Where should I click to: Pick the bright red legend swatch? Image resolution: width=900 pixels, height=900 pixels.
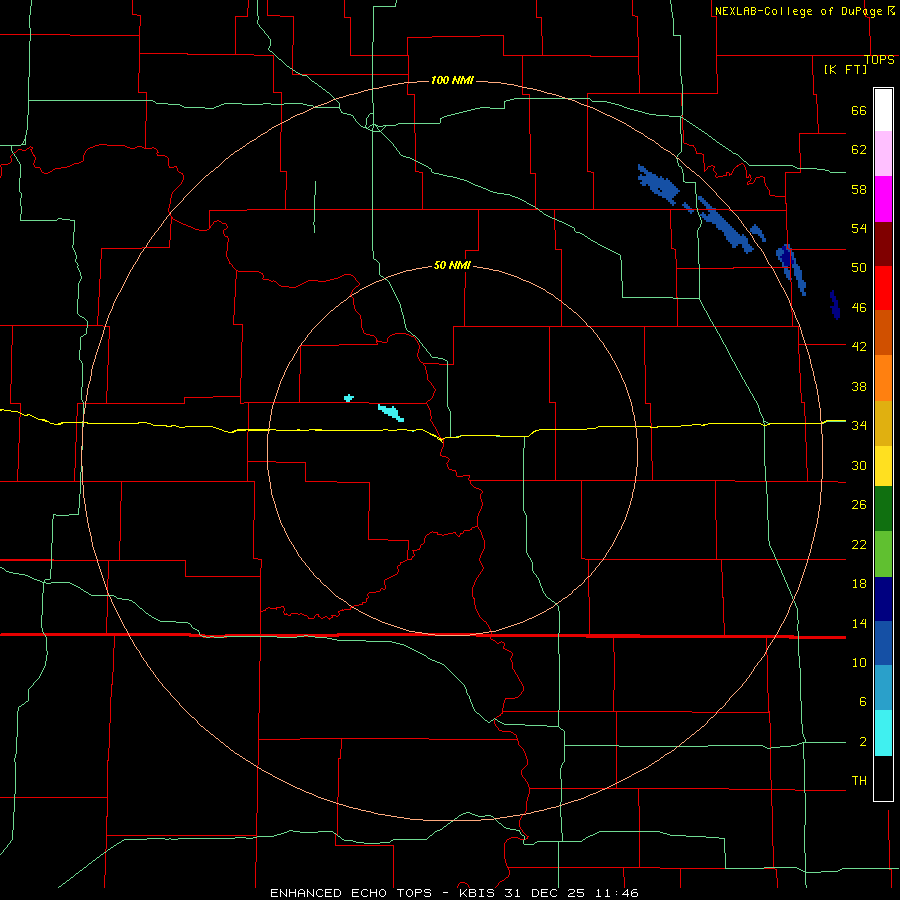(883, 288)
